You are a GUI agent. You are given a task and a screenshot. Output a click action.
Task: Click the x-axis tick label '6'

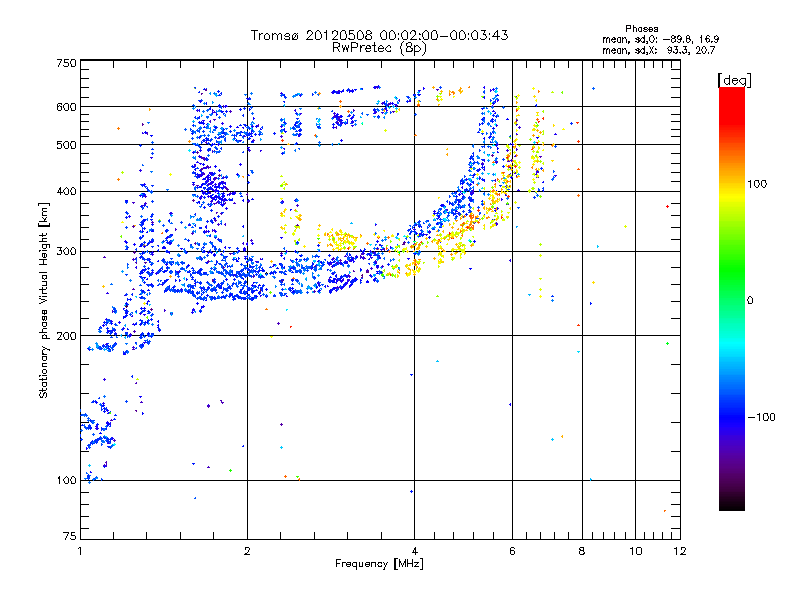[512, 551]
